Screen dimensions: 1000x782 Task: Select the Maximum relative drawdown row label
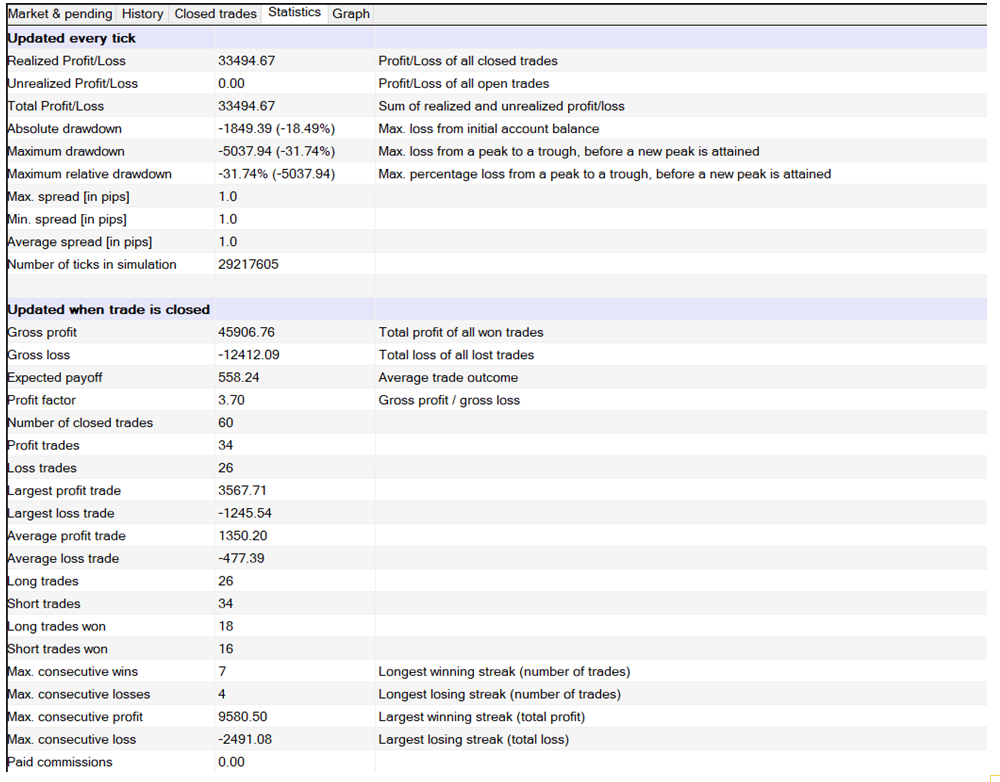89,174
